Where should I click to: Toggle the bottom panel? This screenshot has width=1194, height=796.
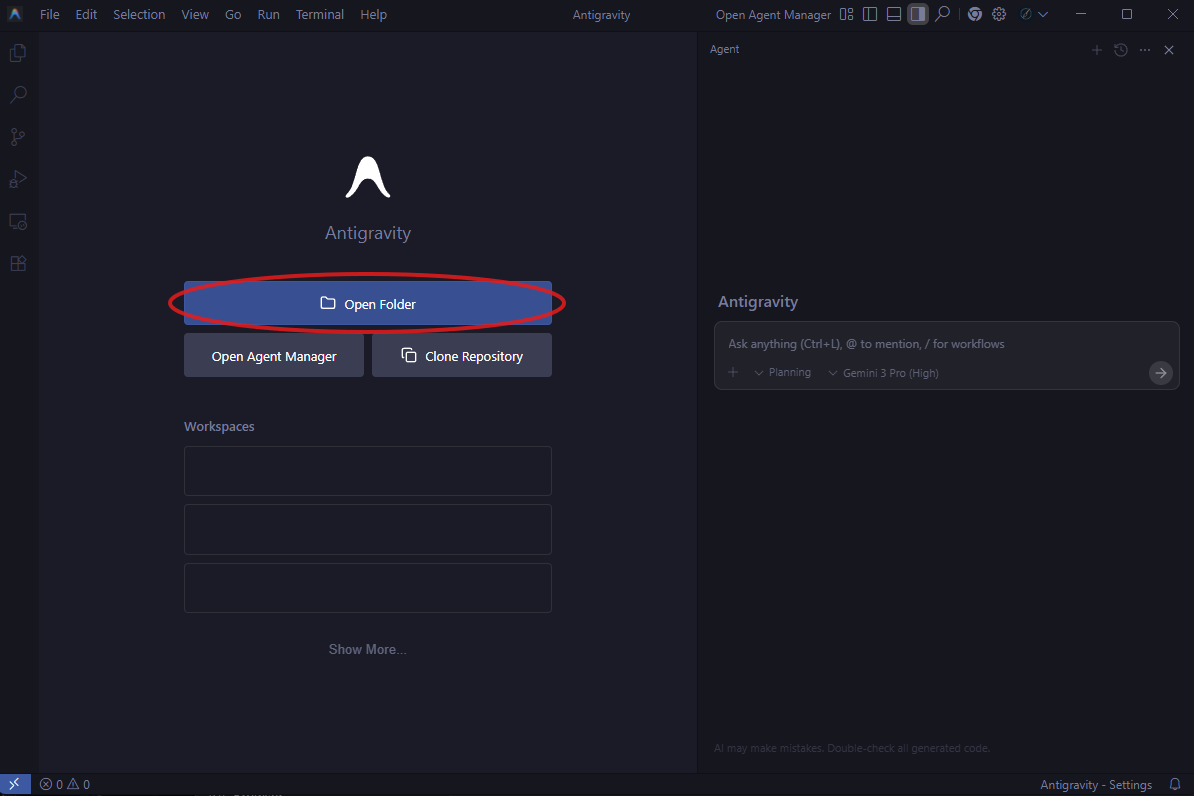(894, 14)
